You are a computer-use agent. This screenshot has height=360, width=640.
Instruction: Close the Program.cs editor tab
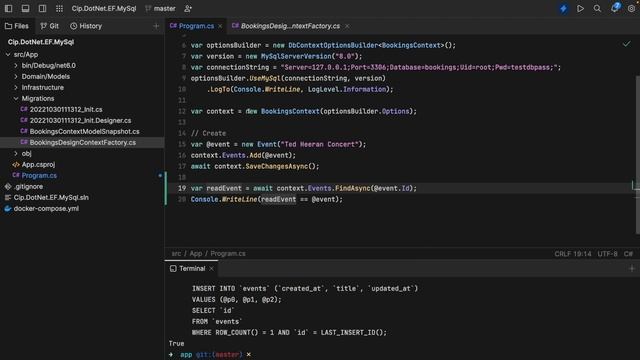click(220, 26)
